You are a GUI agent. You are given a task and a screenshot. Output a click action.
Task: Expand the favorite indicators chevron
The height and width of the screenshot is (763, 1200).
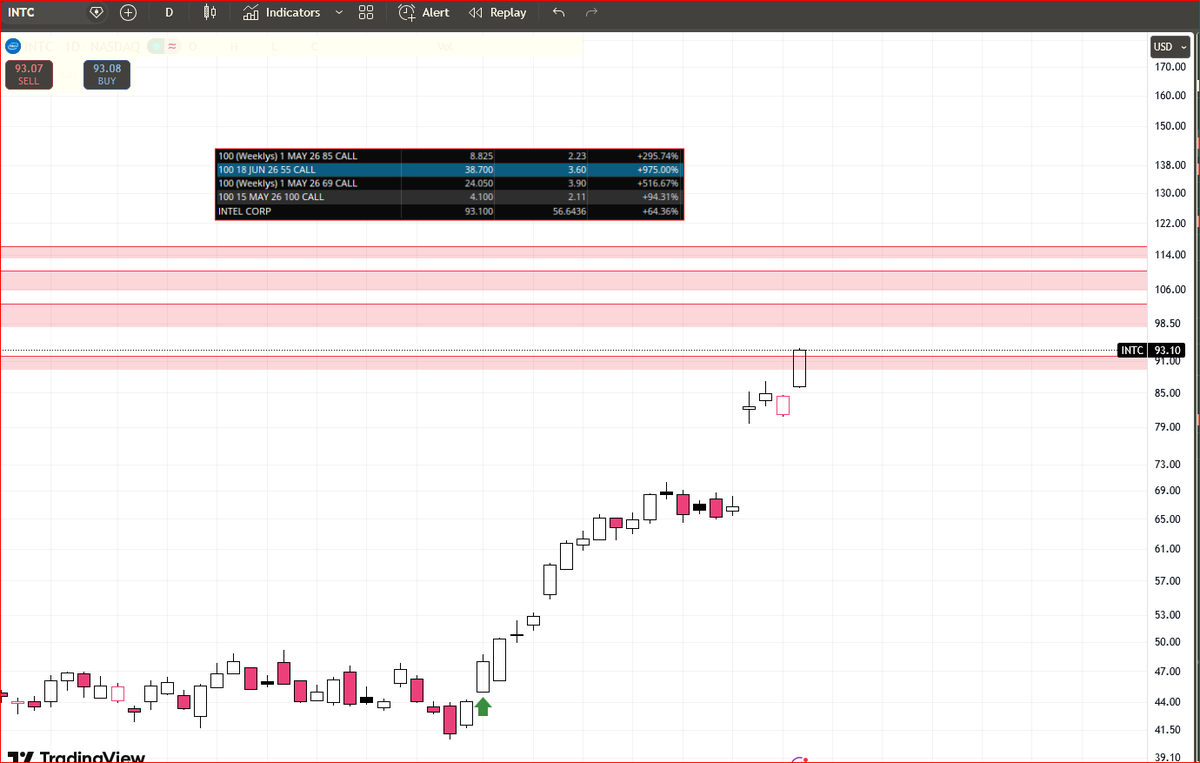(x=338, y=13)
